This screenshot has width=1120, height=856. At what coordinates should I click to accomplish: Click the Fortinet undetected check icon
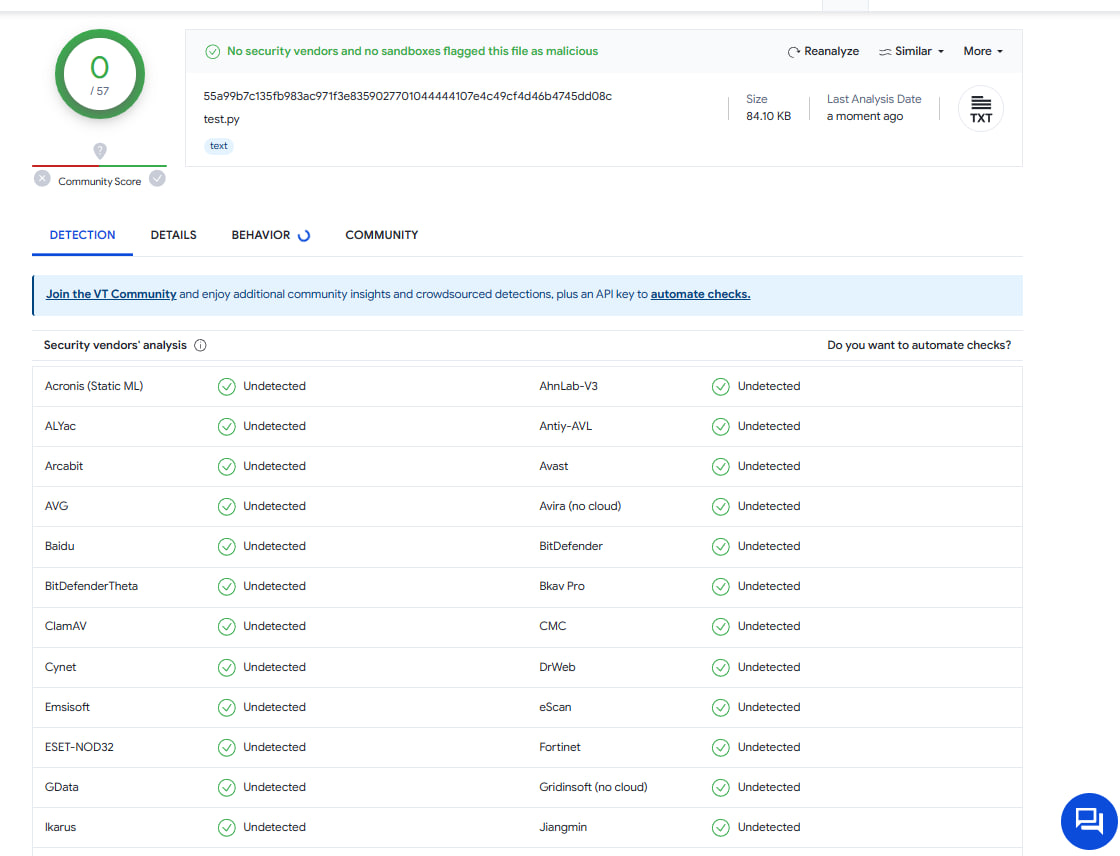point(721,747)
